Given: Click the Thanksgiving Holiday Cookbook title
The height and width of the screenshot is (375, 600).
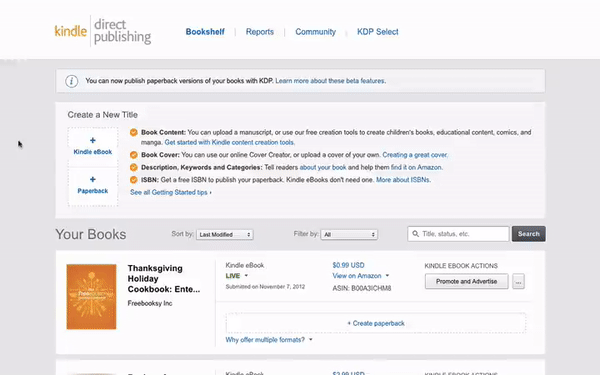Looking at the screenshot, I should pos(164,279).
